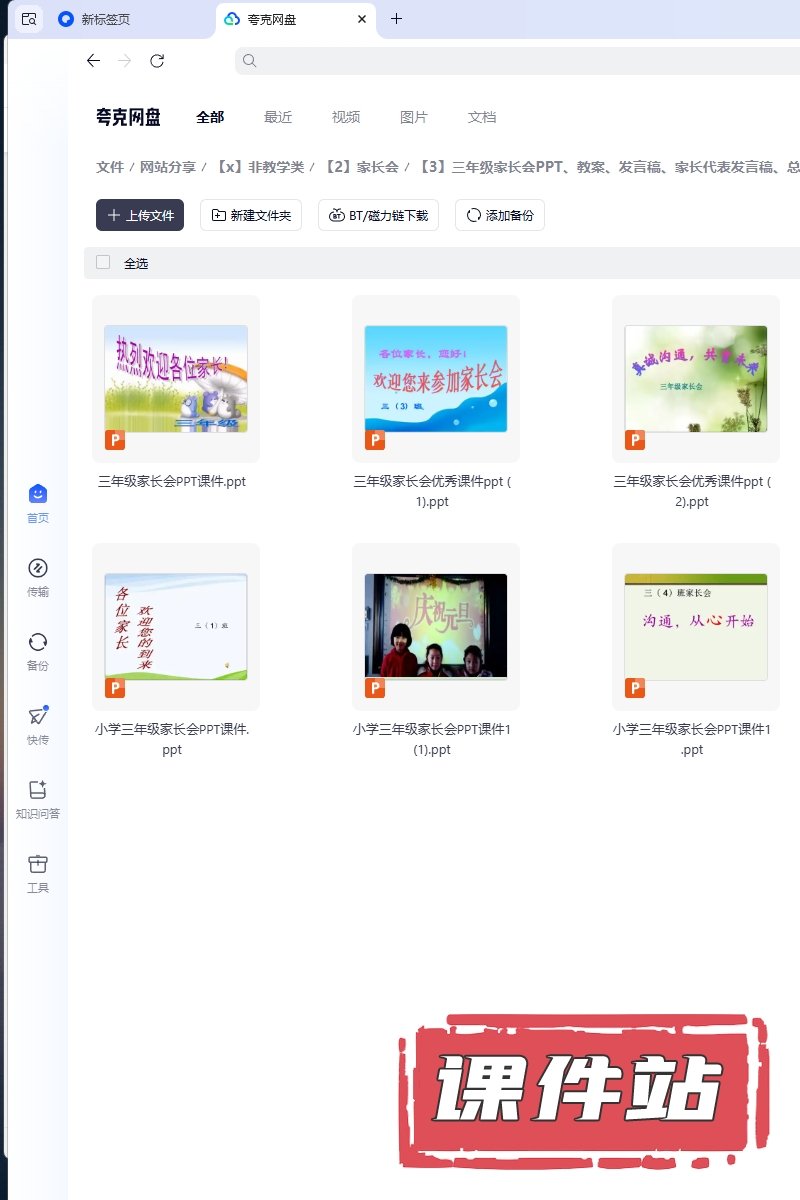Open the 快传 quick transfer icon

pyautogui.click(x=38, y=717)
